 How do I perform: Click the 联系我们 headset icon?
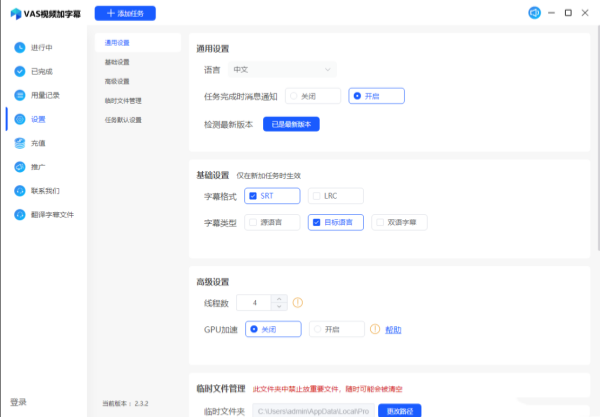click(20, 191)
